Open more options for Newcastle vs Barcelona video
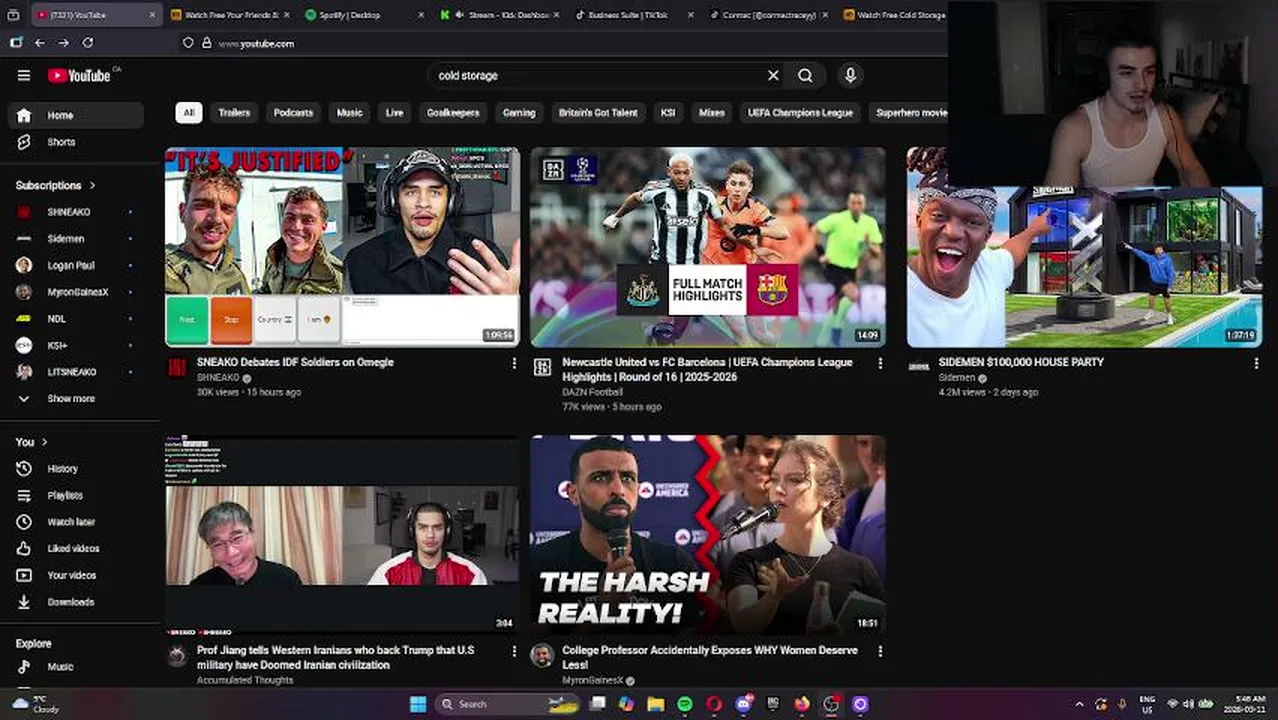 pyautogui.click(x=880, y=363)
